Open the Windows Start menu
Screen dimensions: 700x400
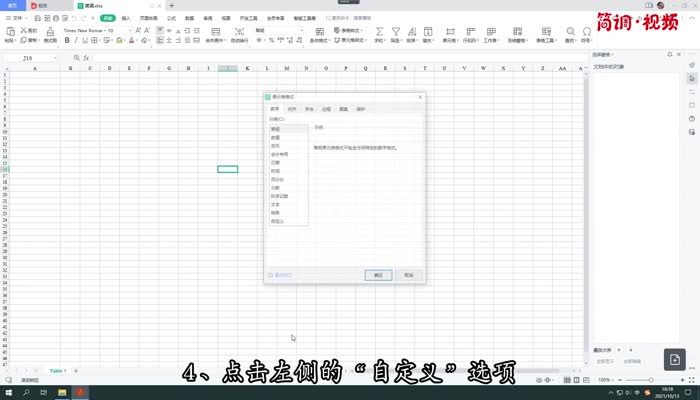coord(9,392)
